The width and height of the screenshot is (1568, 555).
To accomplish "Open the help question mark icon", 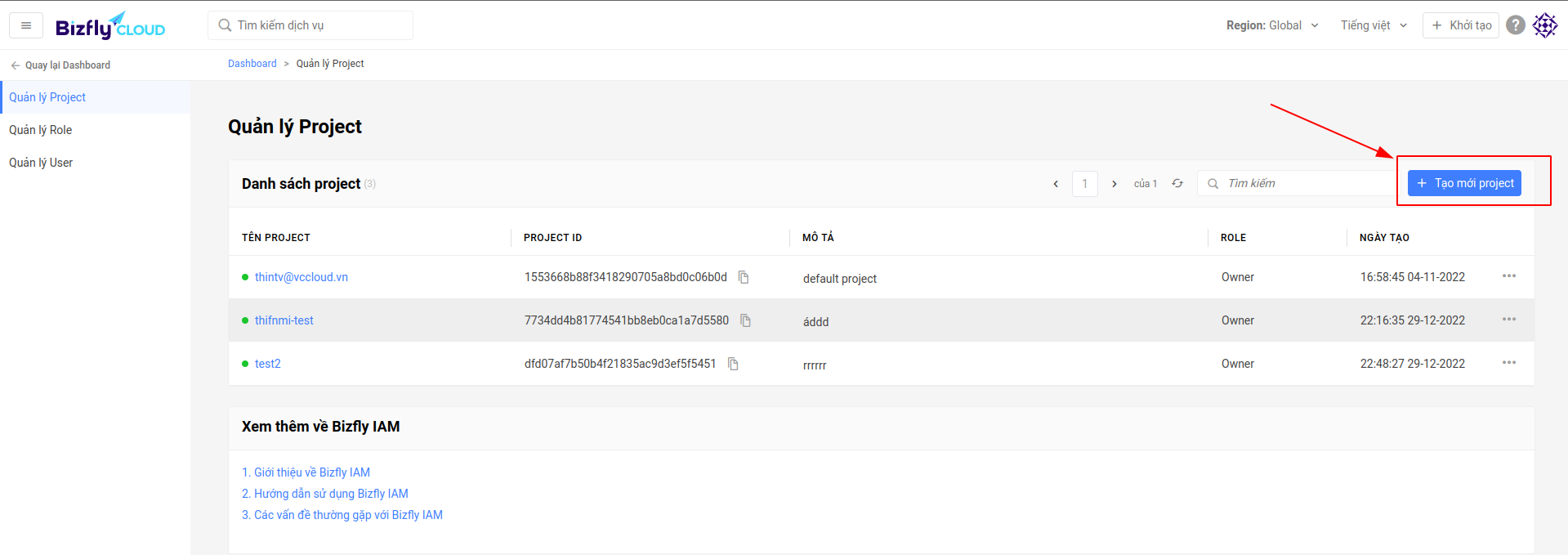I will 1516,25.
